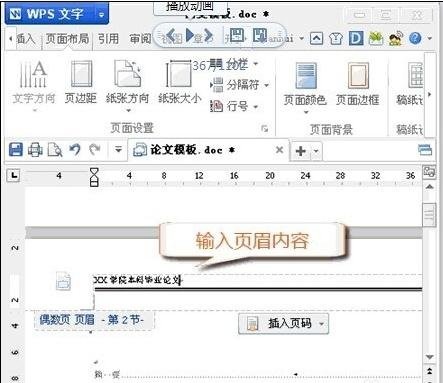Click the vertical scrollbar down arrow
Image resolution: width=443 pixels, height=383 pixels.
(x=429, y=357)
